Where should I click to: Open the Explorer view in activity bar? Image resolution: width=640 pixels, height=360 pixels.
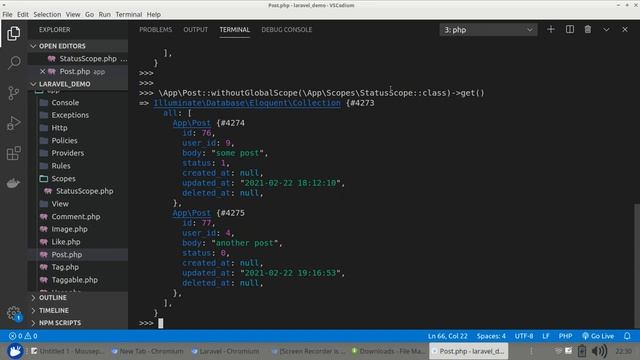click(x=13, y=33)
